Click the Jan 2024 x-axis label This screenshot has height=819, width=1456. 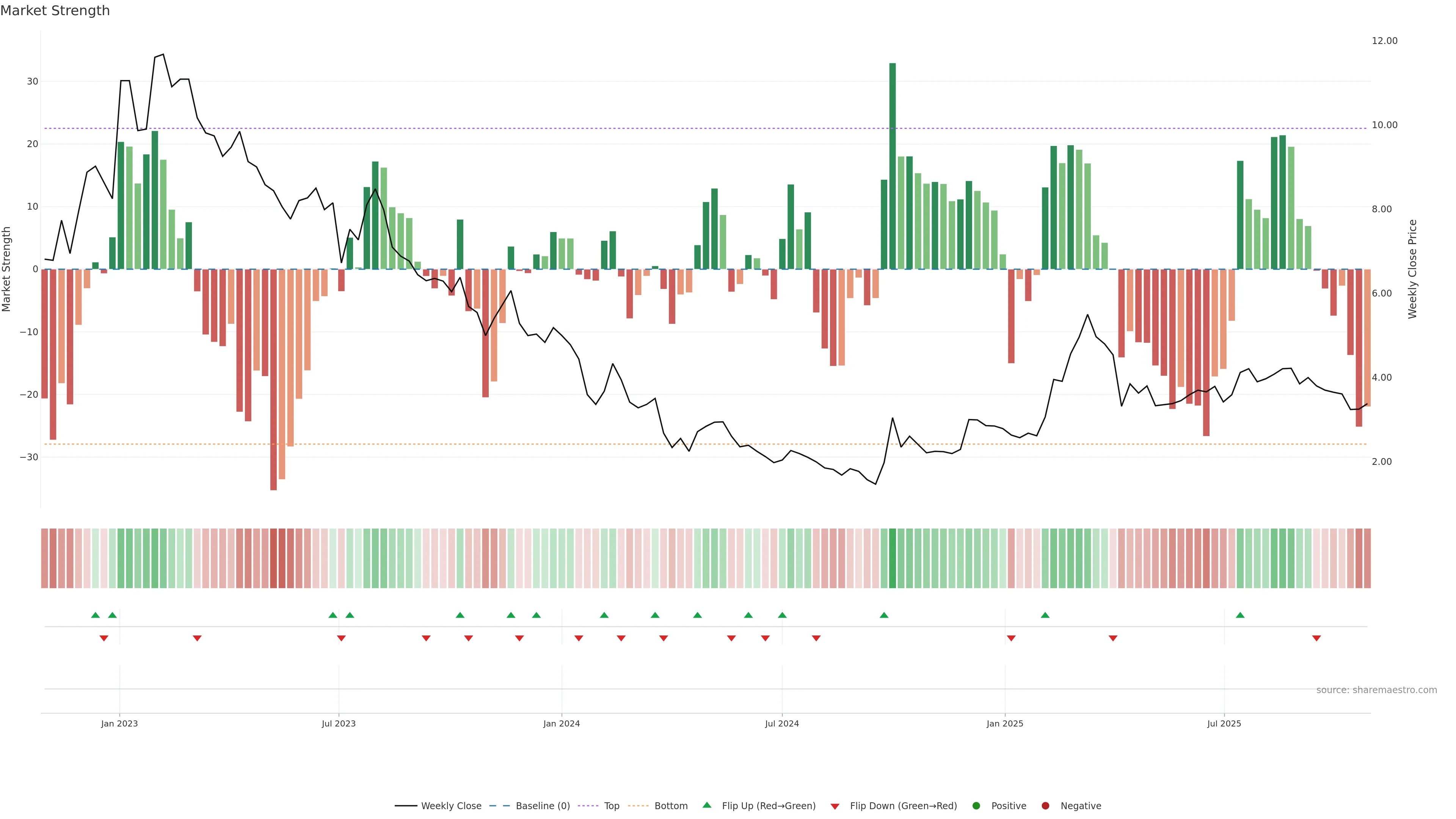(561, 723)
